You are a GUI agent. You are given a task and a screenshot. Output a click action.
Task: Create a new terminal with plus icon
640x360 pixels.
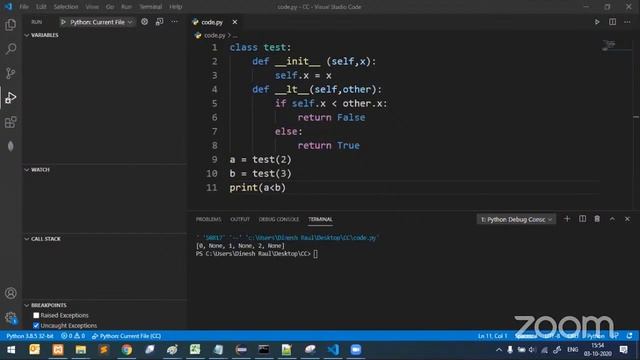coord(567,219)
